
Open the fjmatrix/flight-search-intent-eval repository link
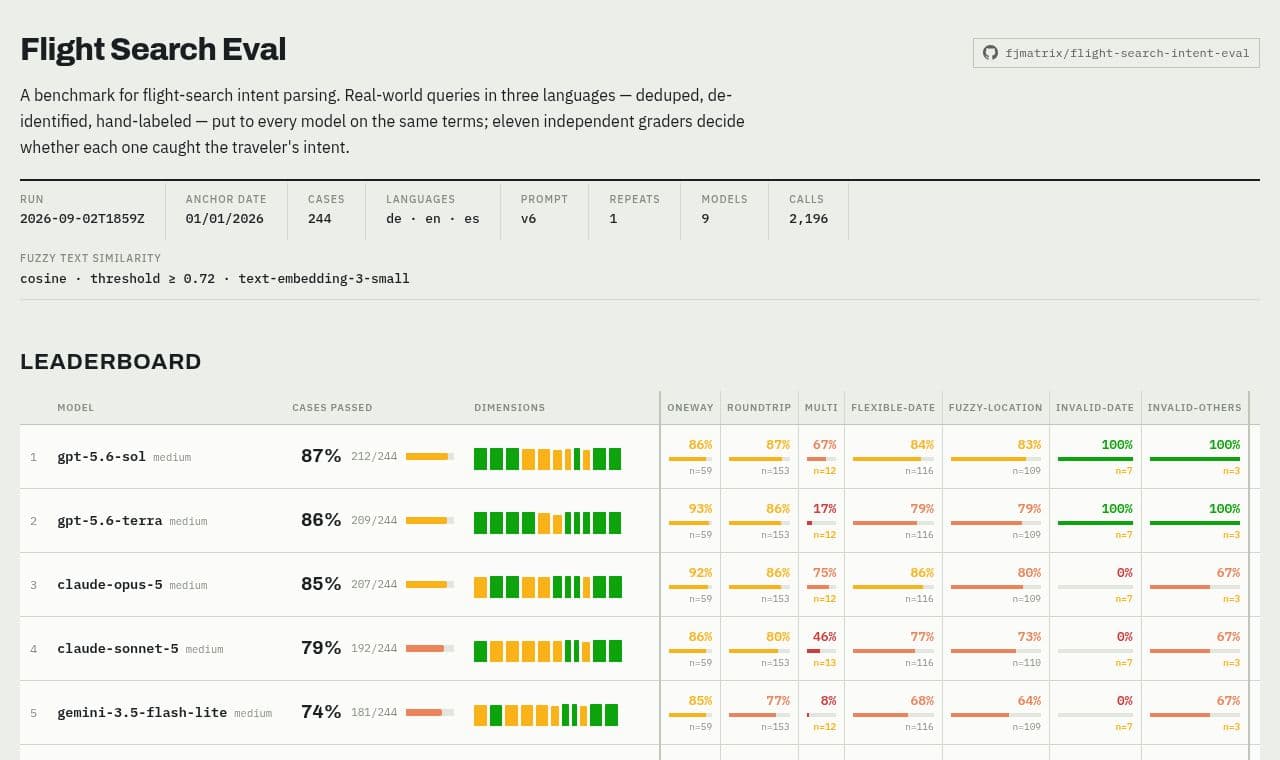tap(1116, 53)
